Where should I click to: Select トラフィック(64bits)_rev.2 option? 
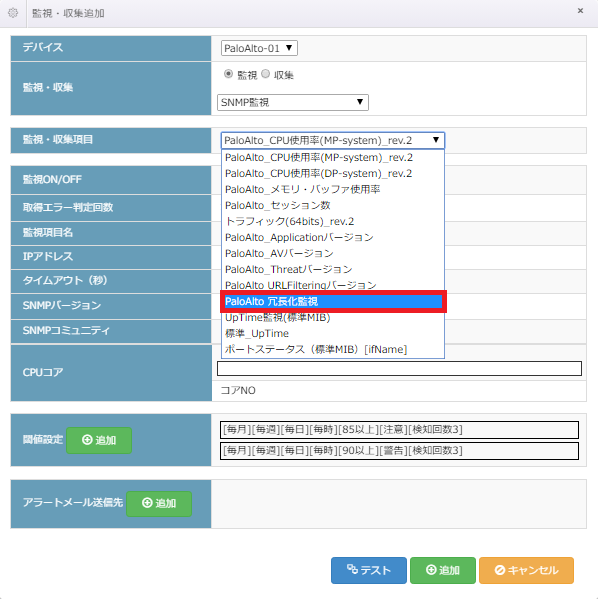pos(333,222)
